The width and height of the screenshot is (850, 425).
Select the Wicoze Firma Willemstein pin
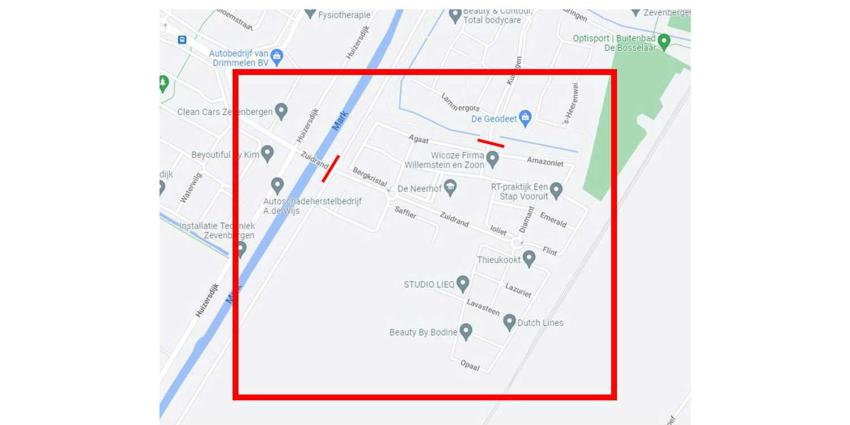pyautogui.click(x=492, y=159)
